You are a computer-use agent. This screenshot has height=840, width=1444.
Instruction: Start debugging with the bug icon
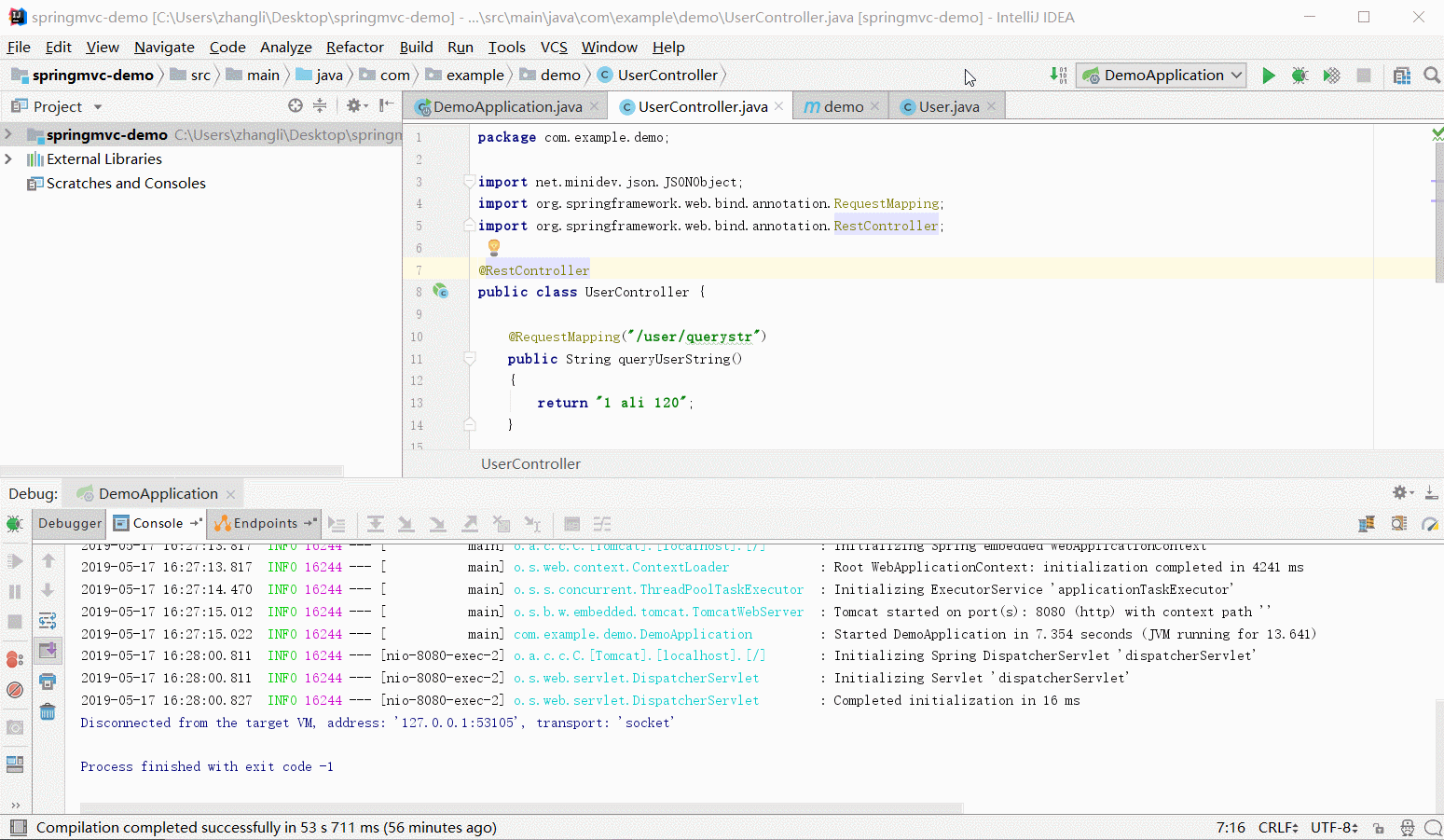[x=1300, y=76]
